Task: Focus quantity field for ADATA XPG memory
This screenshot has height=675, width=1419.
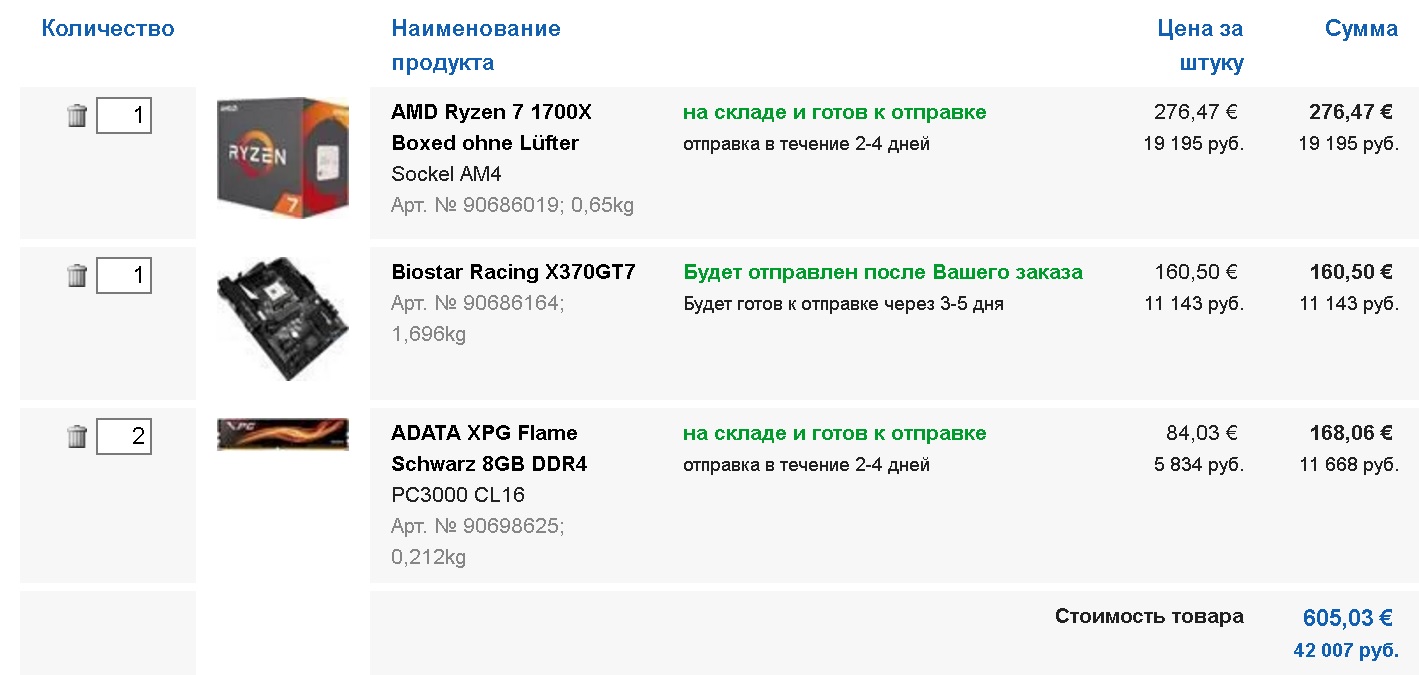Action: (124, 436)
